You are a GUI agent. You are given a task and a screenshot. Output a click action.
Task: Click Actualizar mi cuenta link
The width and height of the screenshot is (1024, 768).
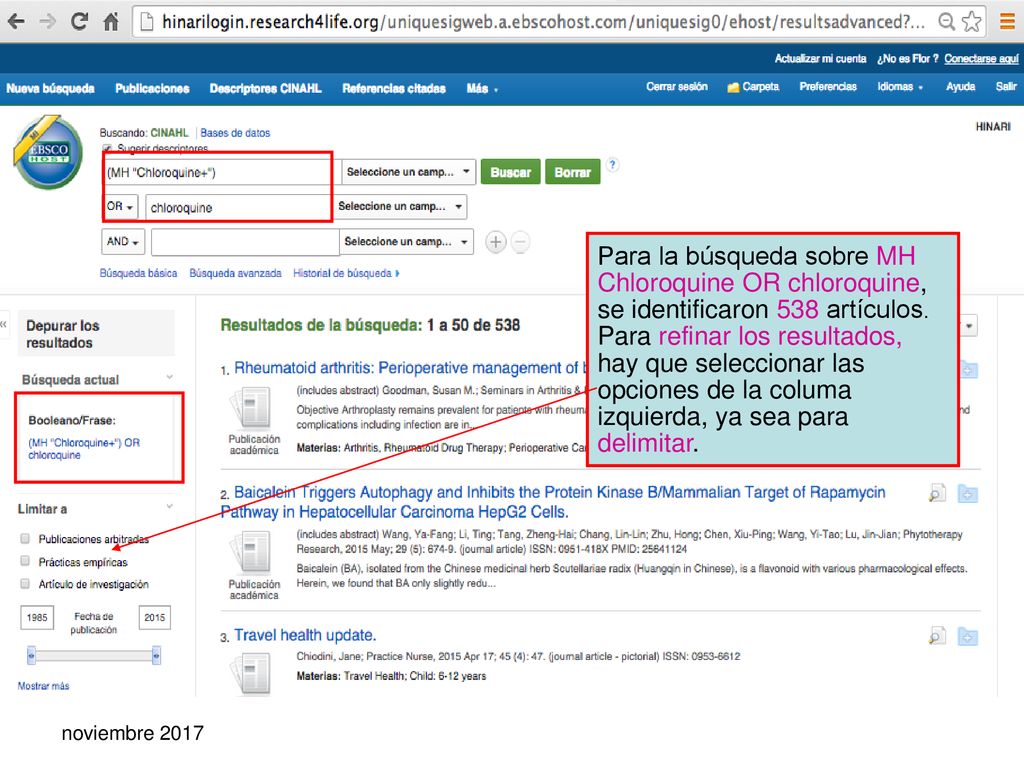tap(820, 59)
